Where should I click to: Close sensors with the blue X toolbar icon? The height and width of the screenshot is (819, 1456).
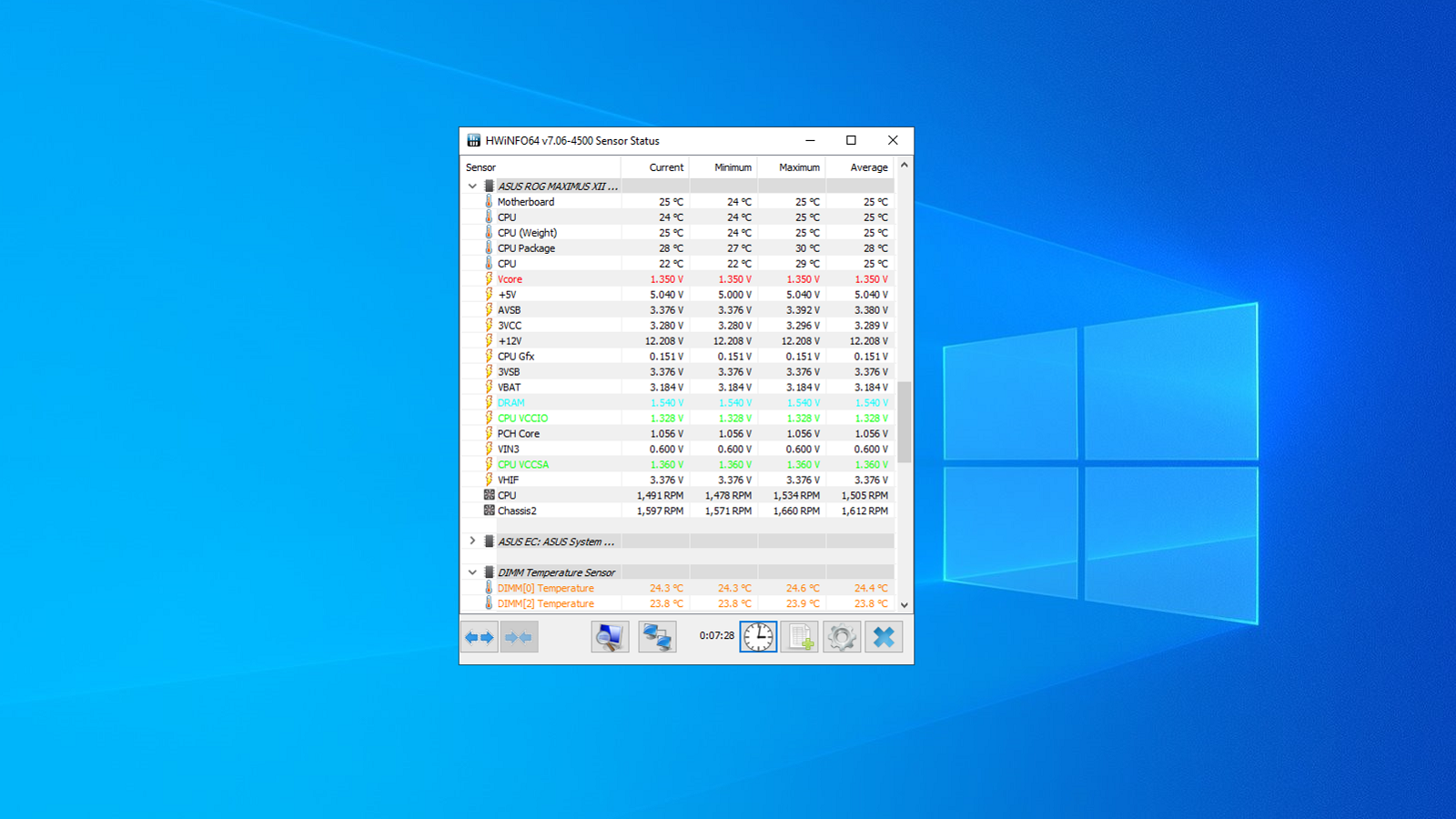[x=884, y=637]
